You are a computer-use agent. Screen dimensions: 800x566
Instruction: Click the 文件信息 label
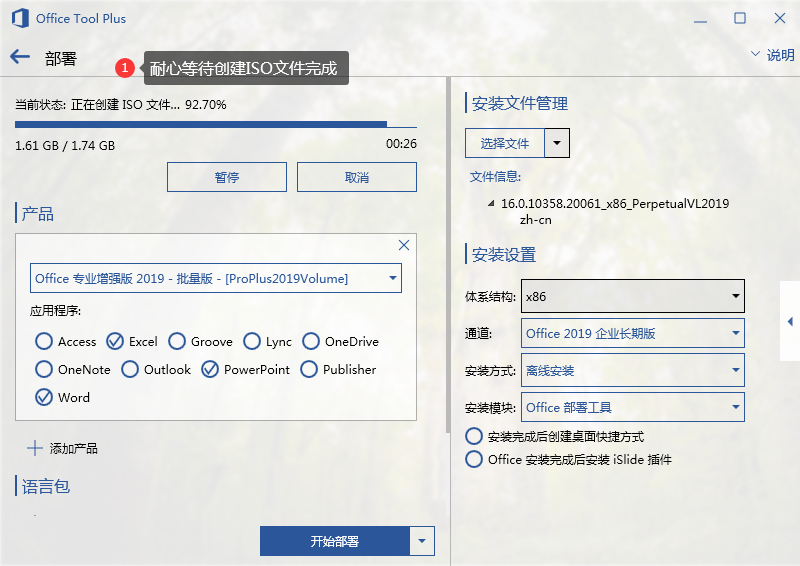pyautogui.click(x=495, y=177)
